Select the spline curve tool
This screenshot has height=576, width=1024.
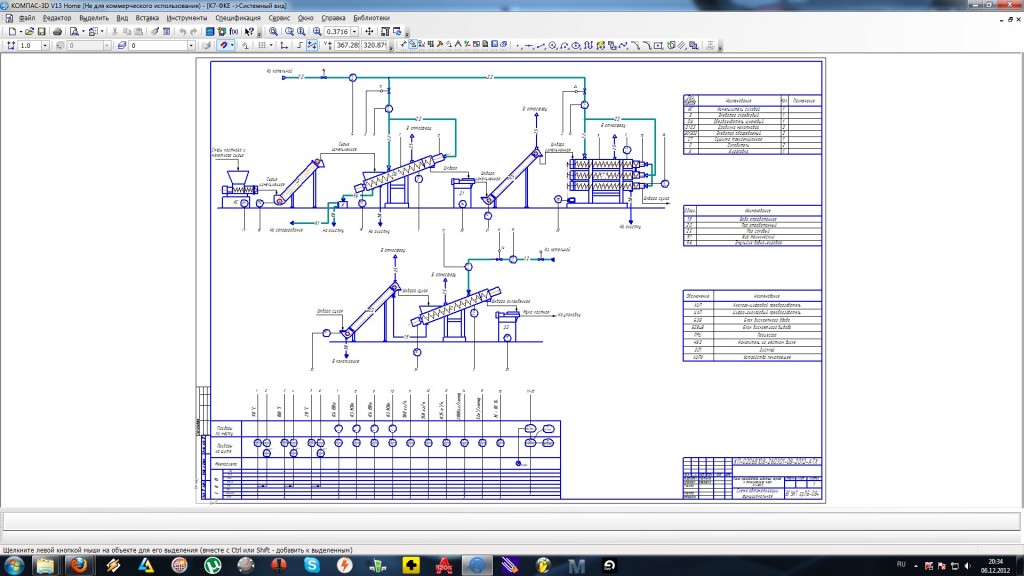pos(623,46)
